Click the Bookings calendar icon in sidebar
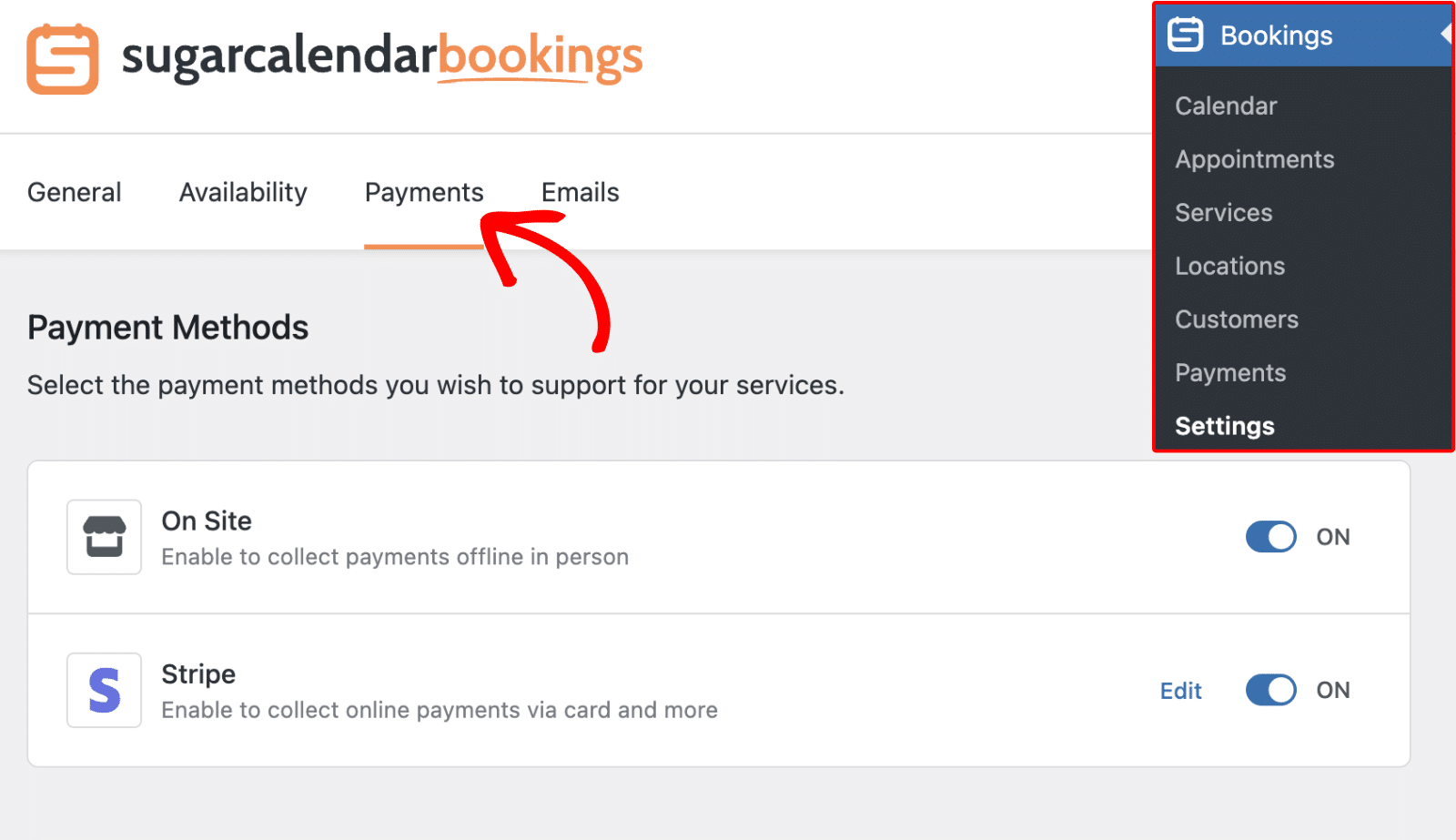1456x840 pixels. point(1186,35)
